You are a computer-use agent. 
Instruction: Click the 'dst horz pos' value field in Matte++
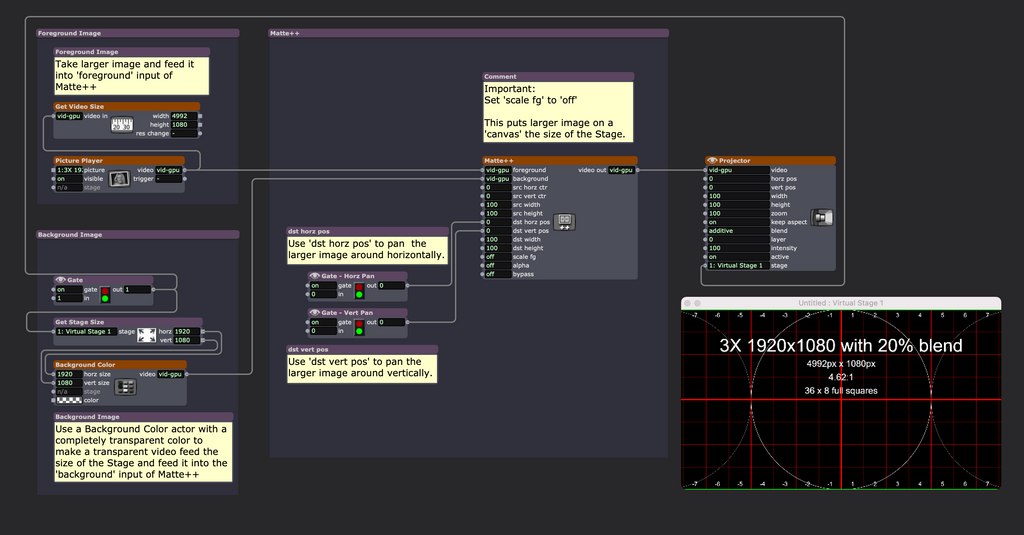point(497,222)
